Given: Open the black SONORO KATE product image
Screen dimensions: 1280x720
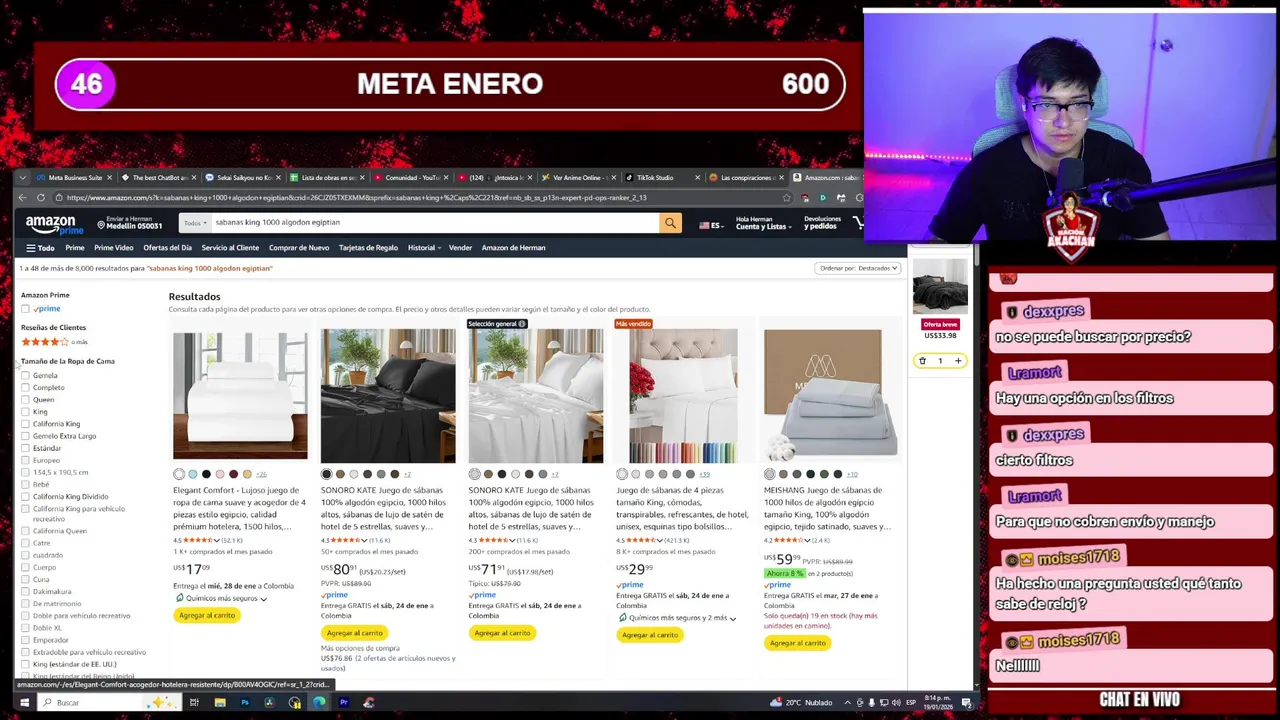Looking at the screenshot, I should 388,396.
